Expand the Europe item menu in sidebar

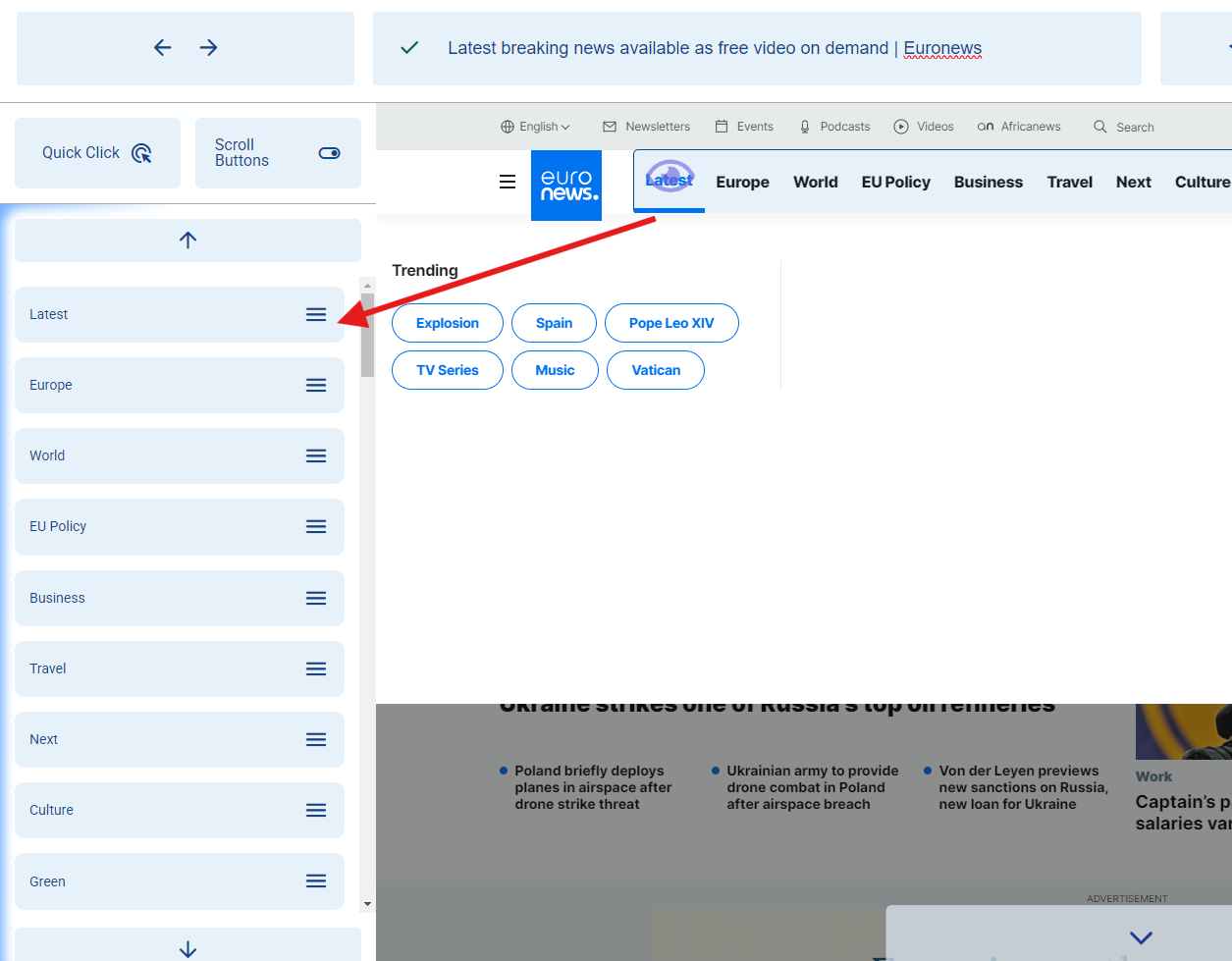(316, 386)
